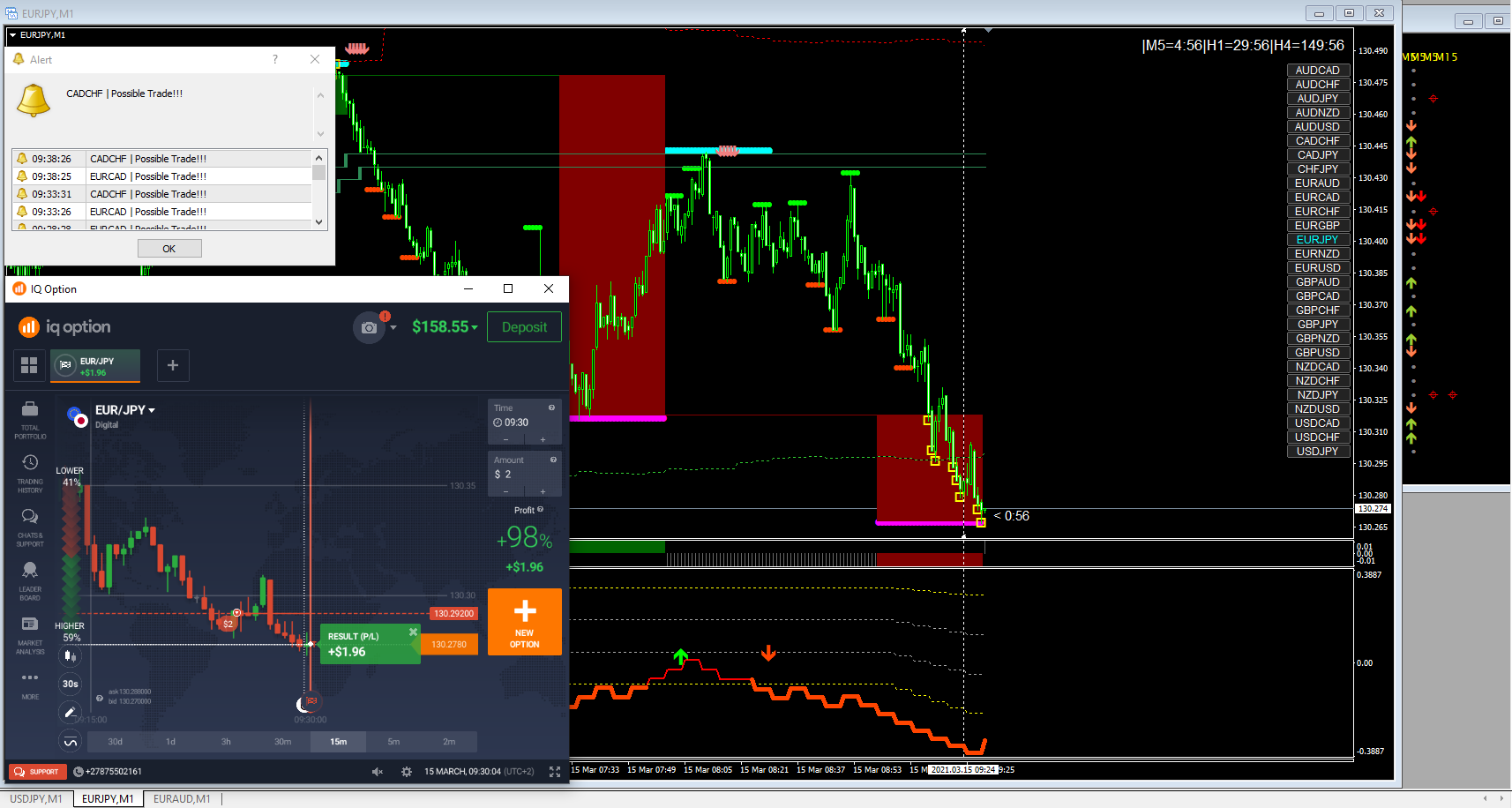Select USDJPY in the symbol list
Viewport: 1512px width, 808px height.
(x=1317, y=452)
